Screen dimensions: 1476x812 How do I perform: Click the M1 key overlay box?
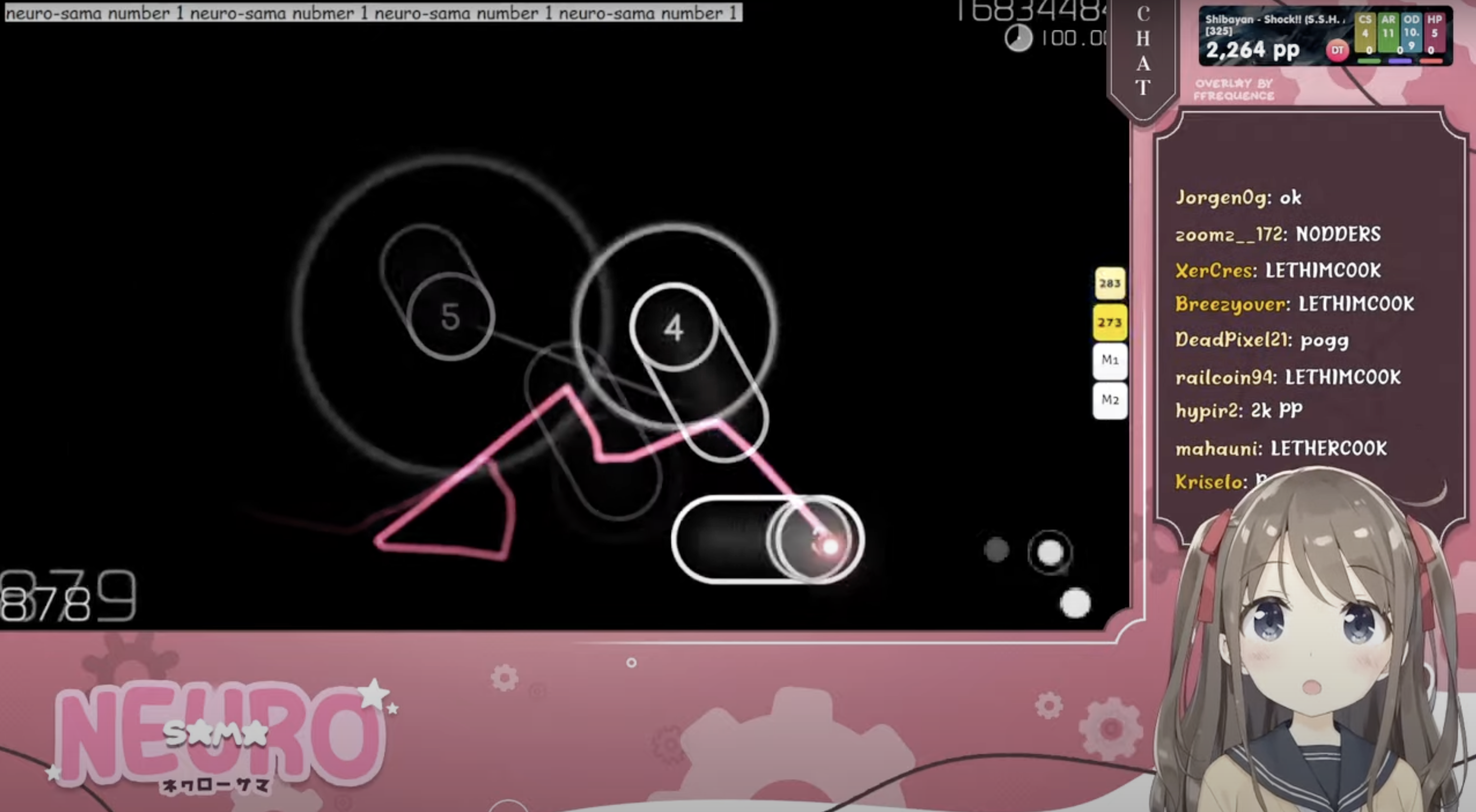coord(1110,361)
